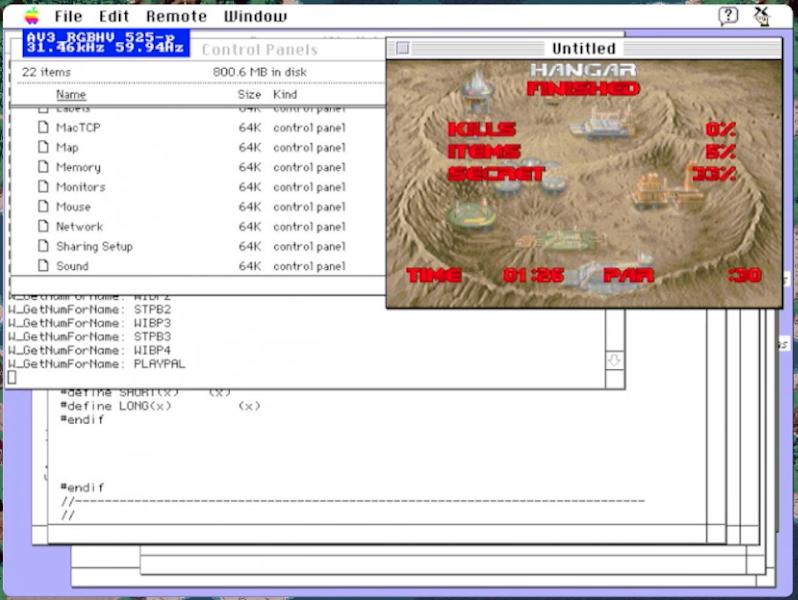The height and width of the screenshot is (600, 798).
Task: Select the Mouse control panel icon
Action: (x=43, y=207)
